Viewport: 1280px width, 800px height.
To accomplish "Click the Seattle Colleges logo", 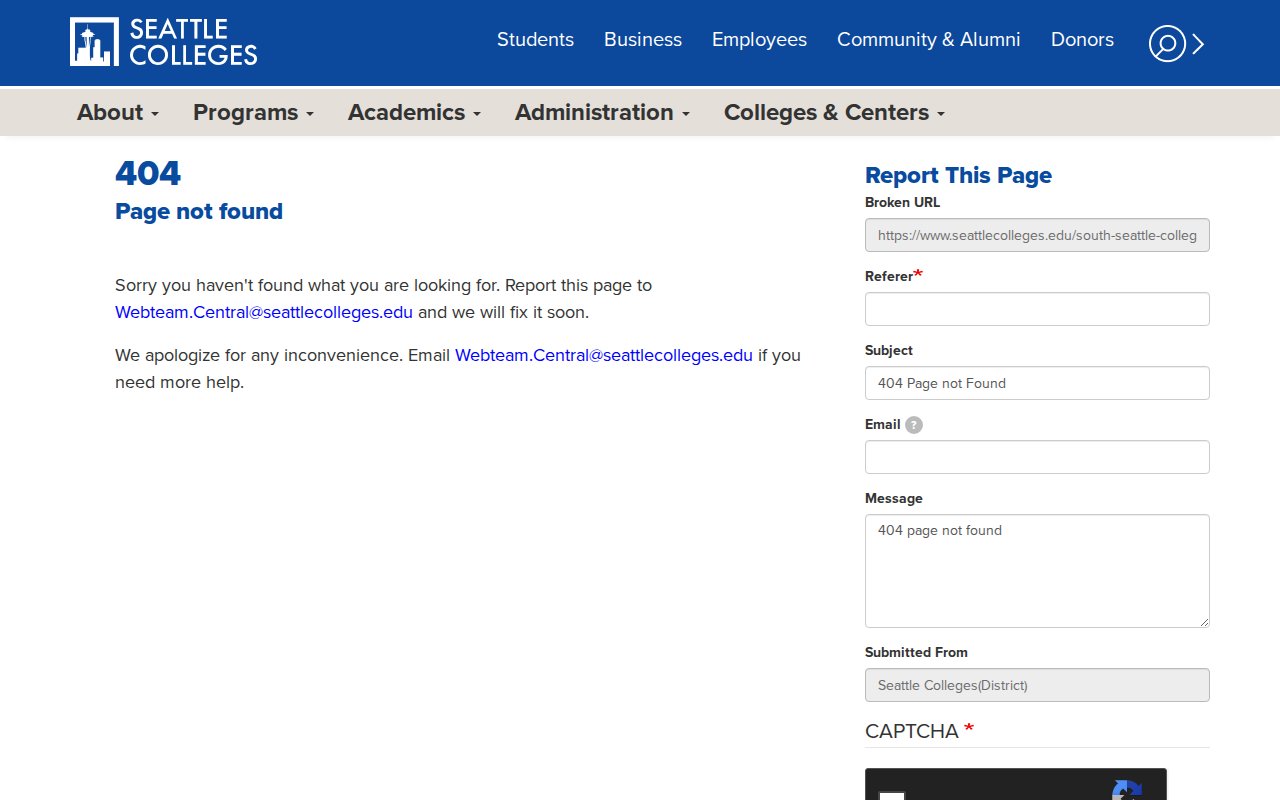I will coord(164,42).
